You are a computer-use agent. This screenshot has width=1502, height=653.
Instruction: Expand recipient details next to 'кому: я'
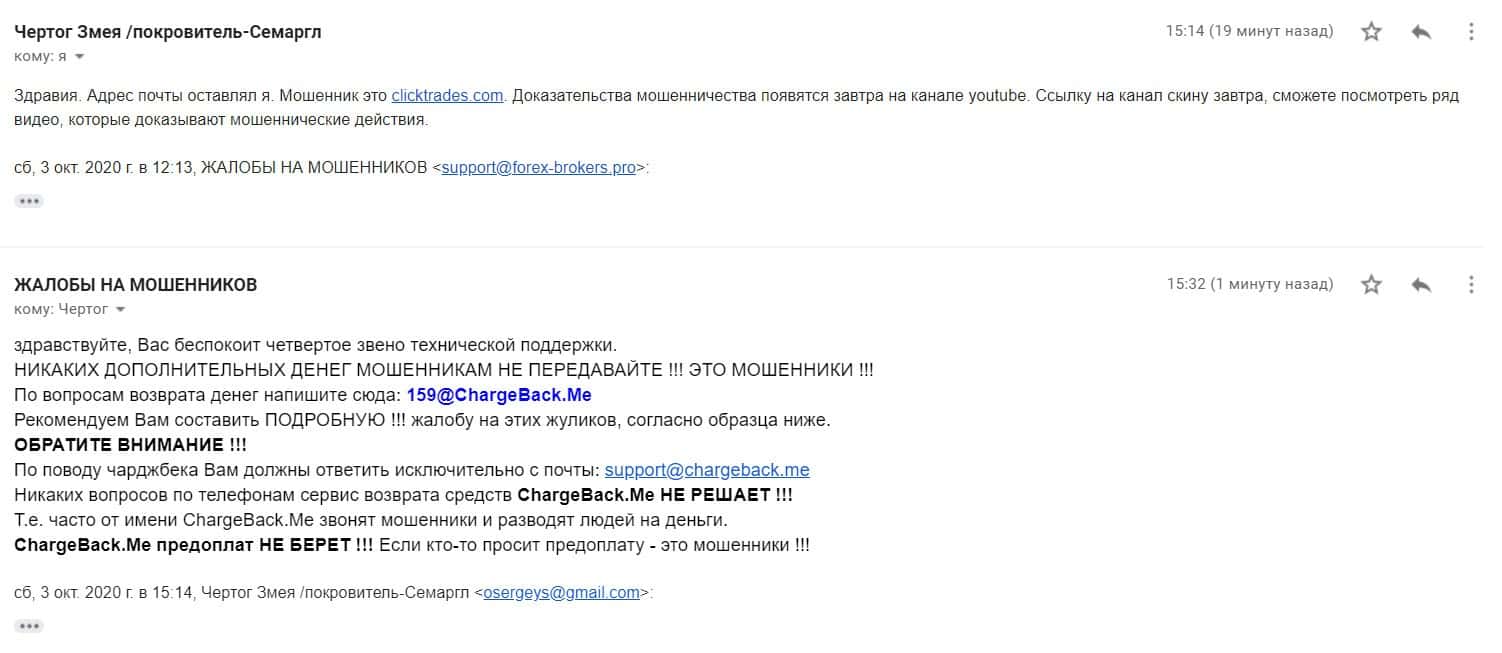[x=80, y=56]
